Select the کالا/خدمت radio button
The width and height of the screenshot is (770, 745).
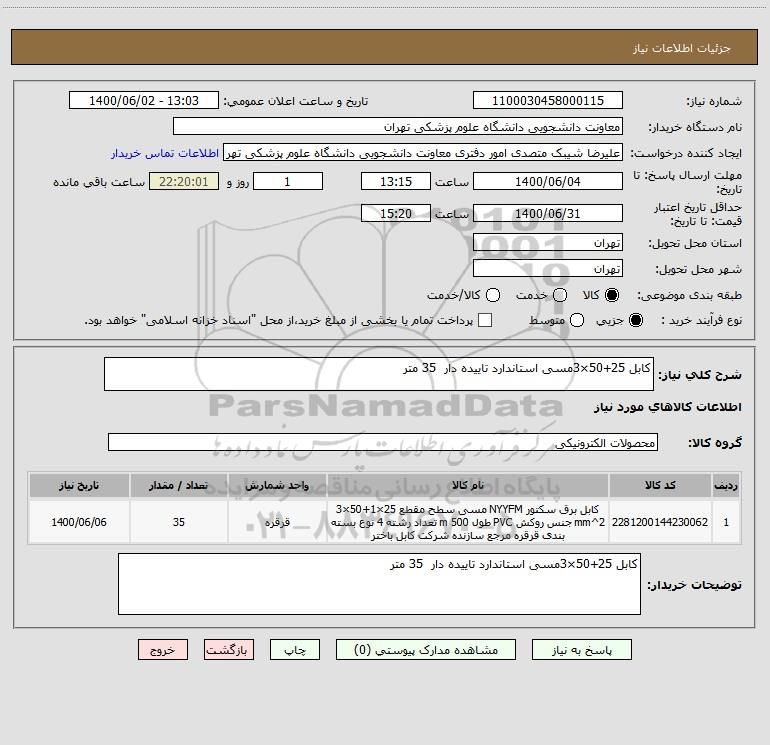tap(493, 295)
